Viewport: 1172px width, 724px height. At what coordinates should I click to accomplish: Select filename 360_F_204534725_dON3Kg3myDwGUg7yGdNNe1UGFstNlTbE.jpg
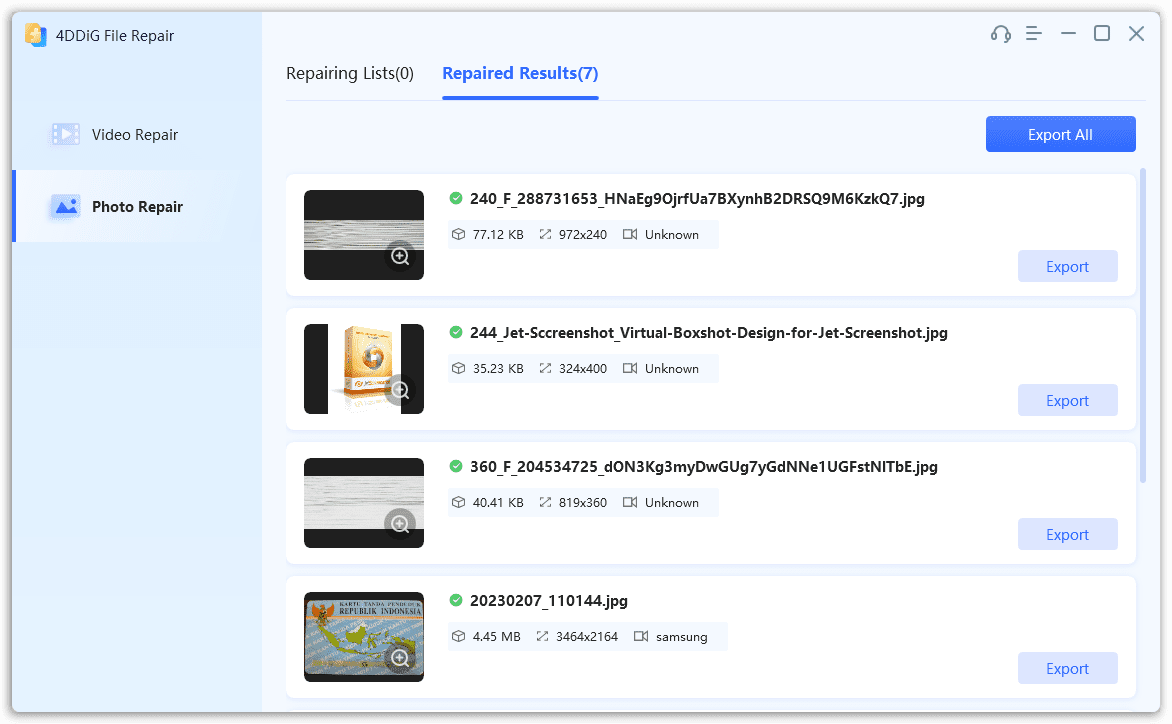(703, 466)
